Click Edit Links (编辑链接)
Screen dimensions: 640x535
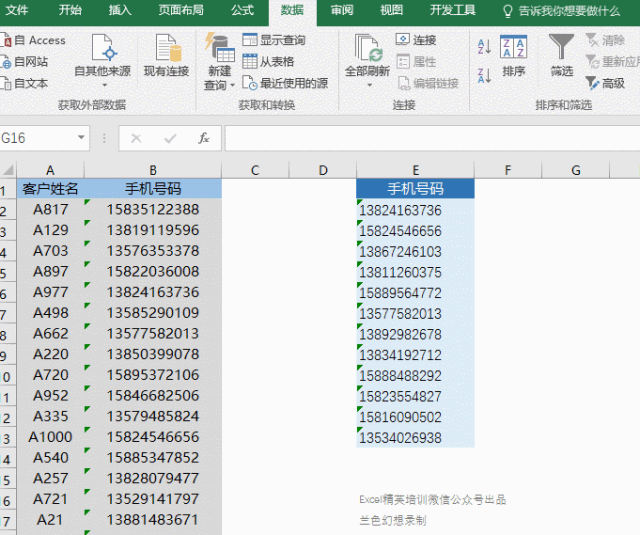click(428, 83)
